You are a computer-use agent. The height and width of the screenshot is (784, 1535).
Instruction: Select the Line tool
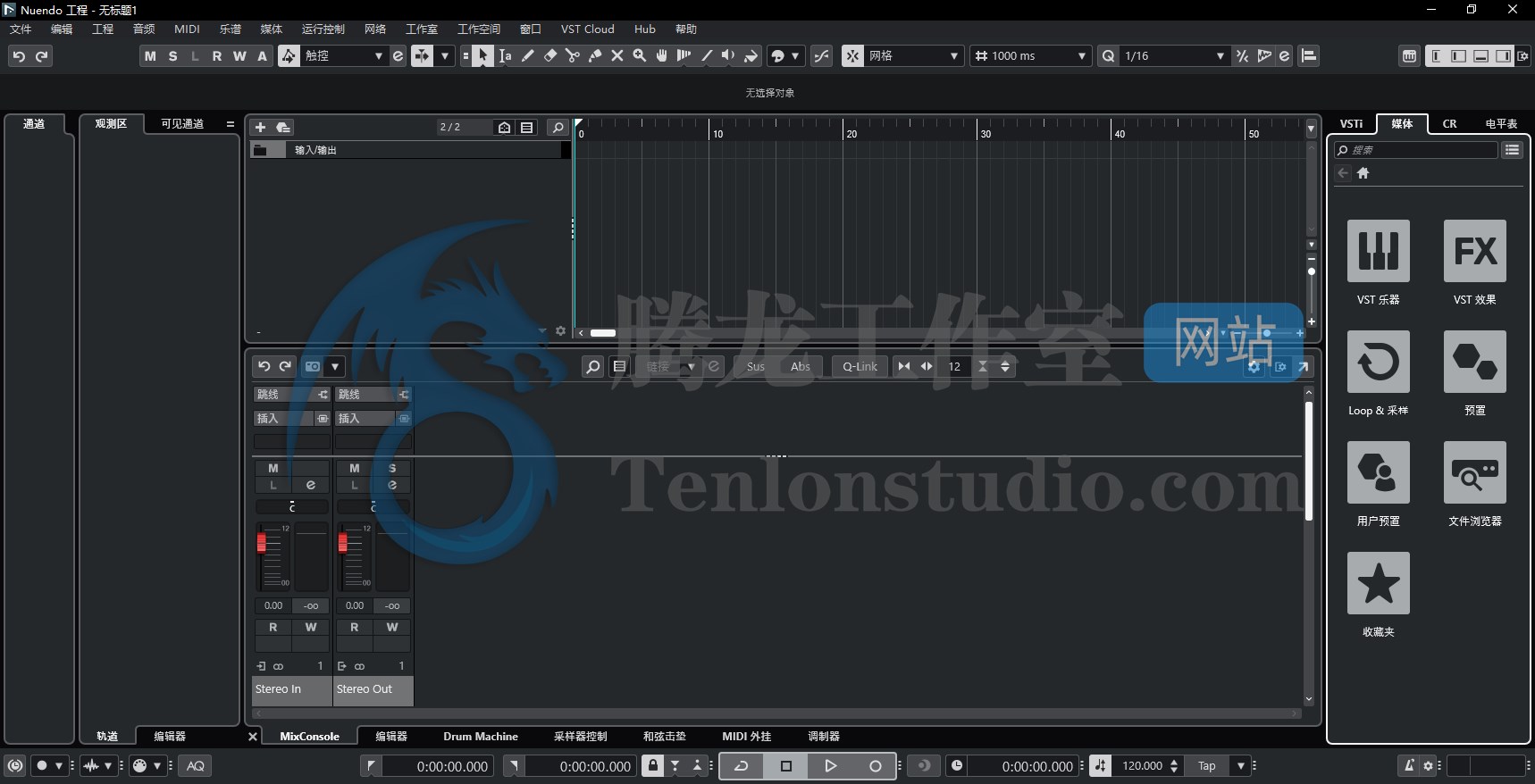coord(706,55)
